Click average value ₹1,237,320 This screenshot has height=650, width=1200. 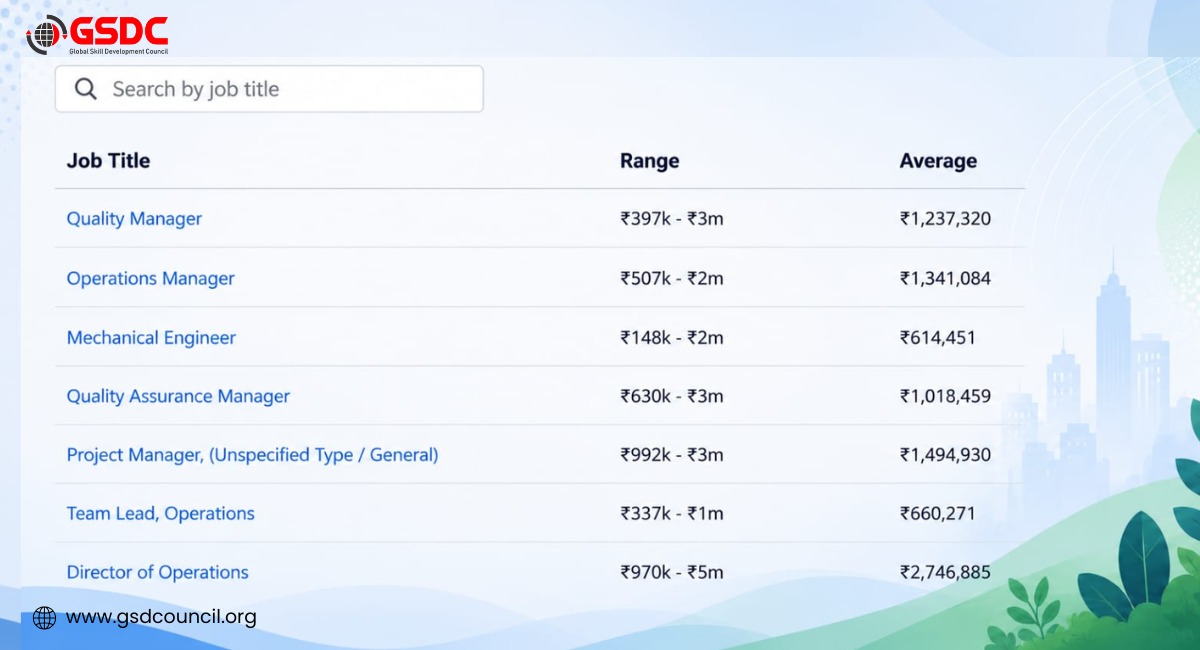coord(945,218)
